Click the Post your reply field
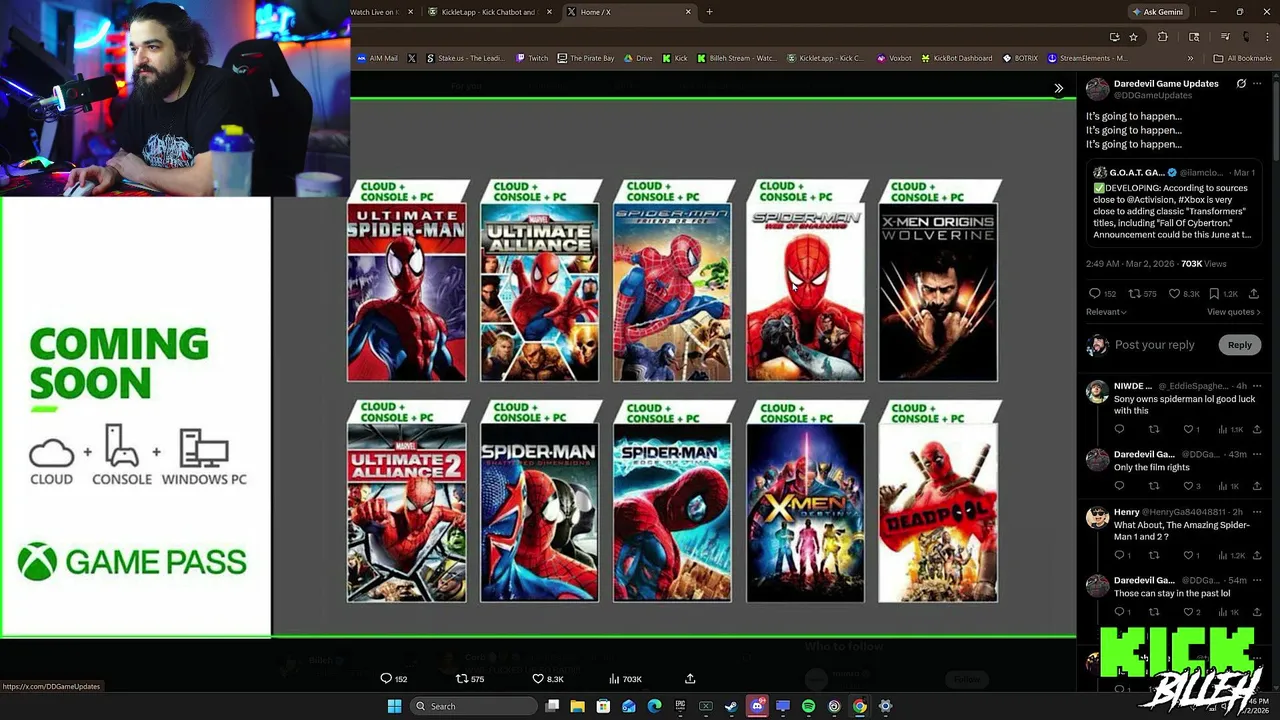This screenshot has width=1280, height=720. click(x=1155, y=345)
